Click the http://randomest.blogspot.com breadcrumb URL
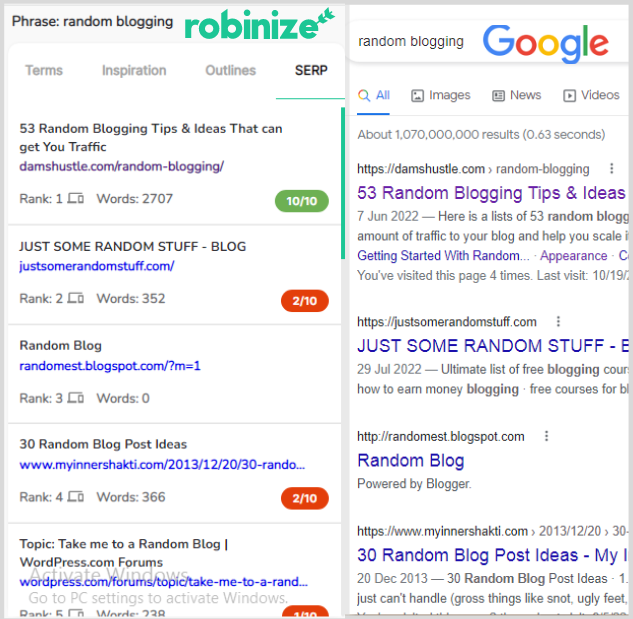Viewport: 633px width, 619px height. coord(441,436)
